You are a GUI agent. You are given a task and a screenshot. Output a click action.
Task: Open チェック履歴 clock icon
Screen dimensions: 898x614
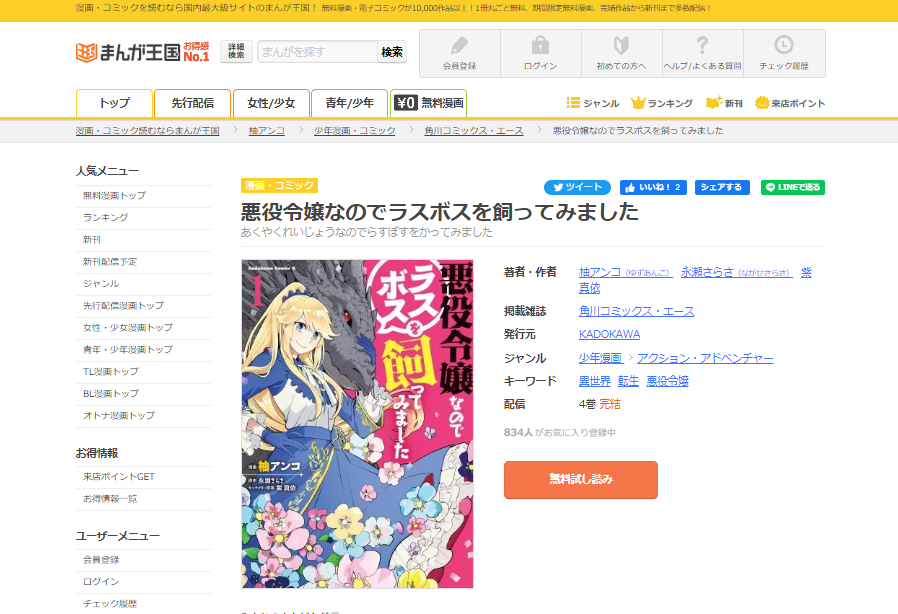(x=784, y=46)
